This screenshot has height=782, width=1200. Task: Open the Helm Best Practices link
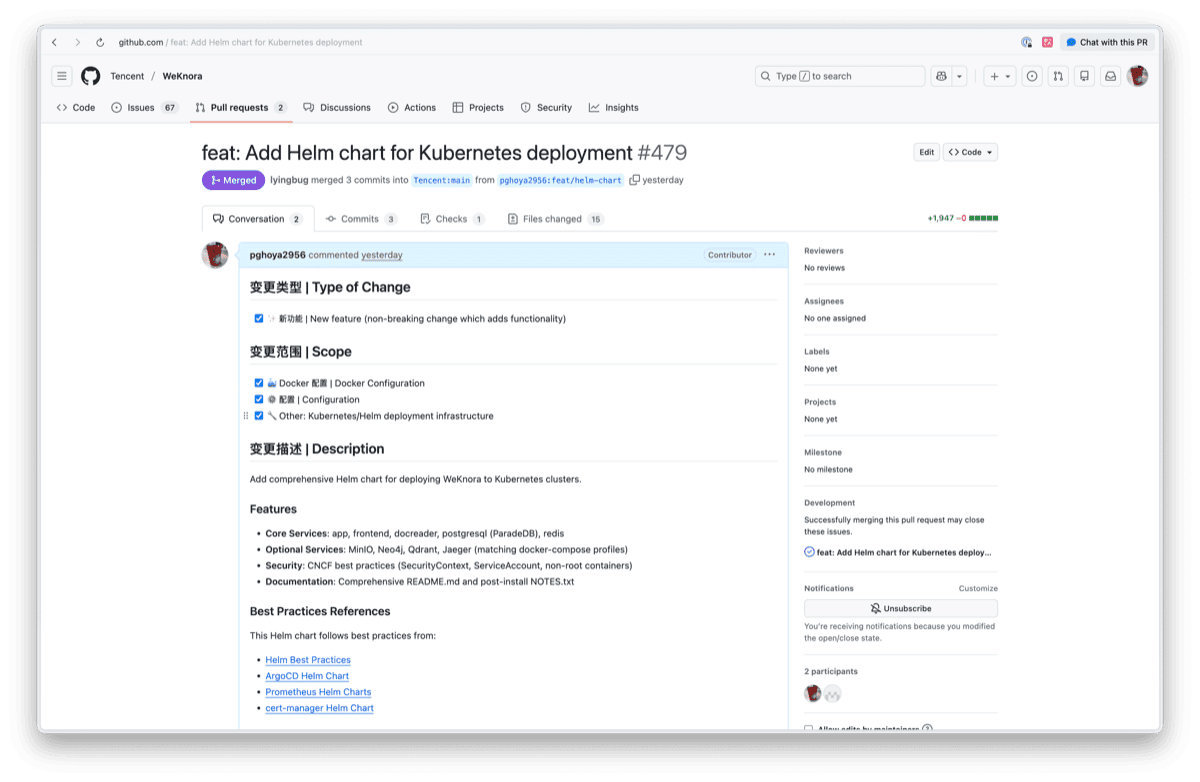click(x=307, y=659)
